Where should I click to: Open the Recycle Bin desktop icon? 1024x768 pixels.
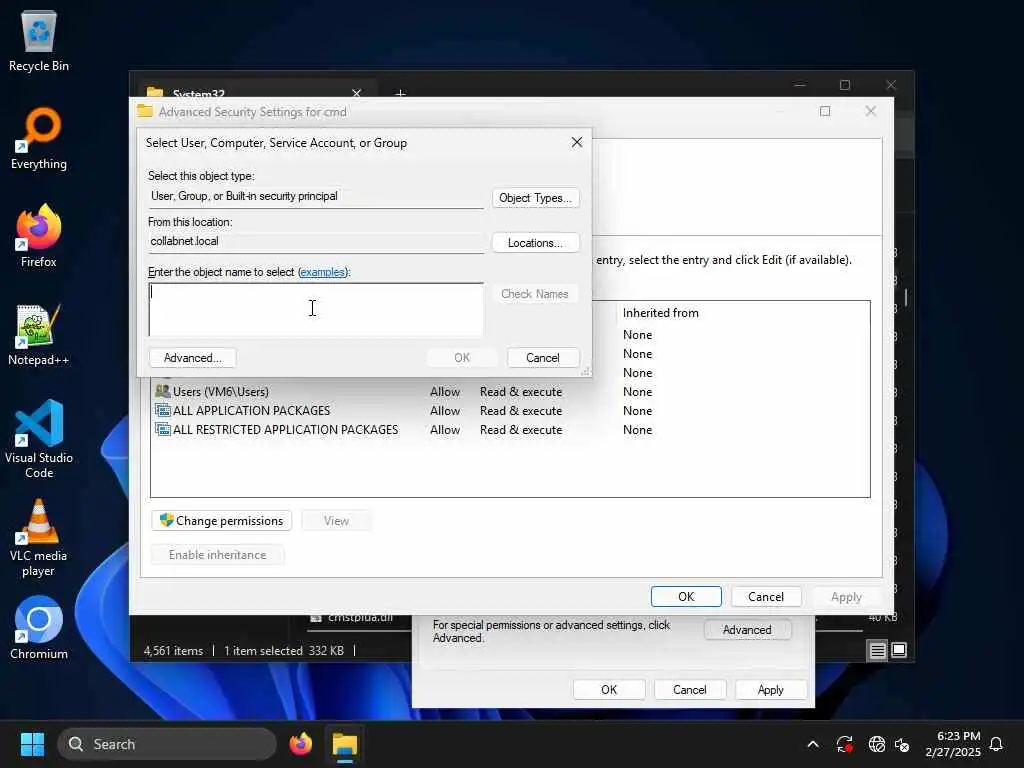click(39, 41)
